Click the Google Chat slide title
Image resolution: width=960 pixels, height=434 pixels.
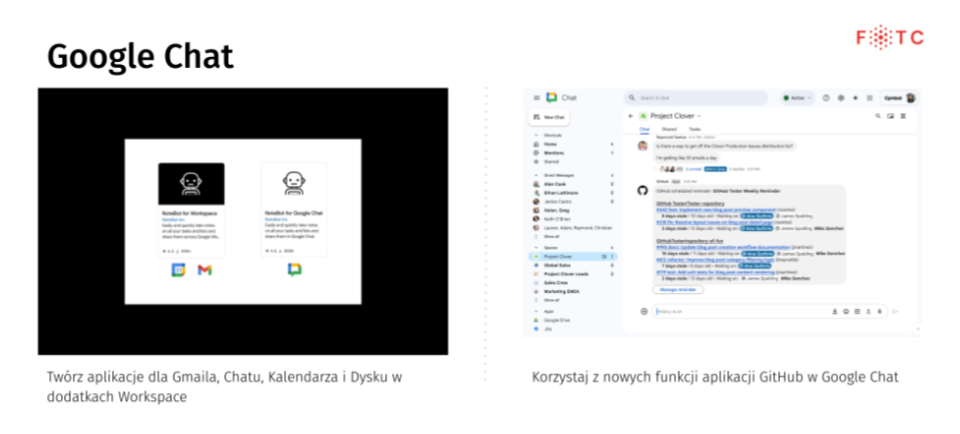click(x=140, y=56)
